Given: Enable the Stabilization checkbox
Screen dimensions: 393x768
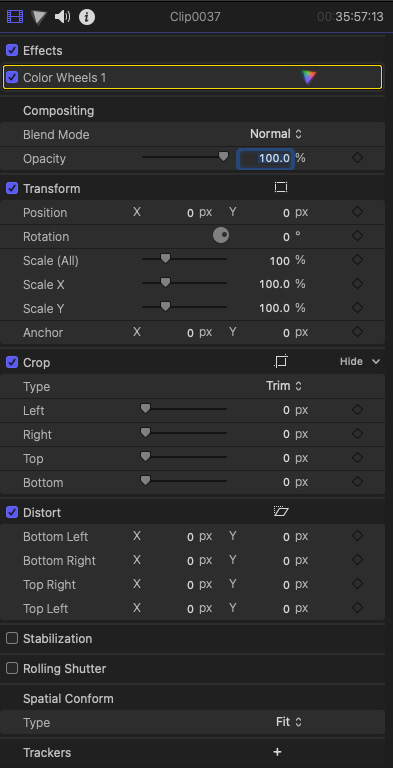Looking at the screenshot, I should tap(12, 638).
